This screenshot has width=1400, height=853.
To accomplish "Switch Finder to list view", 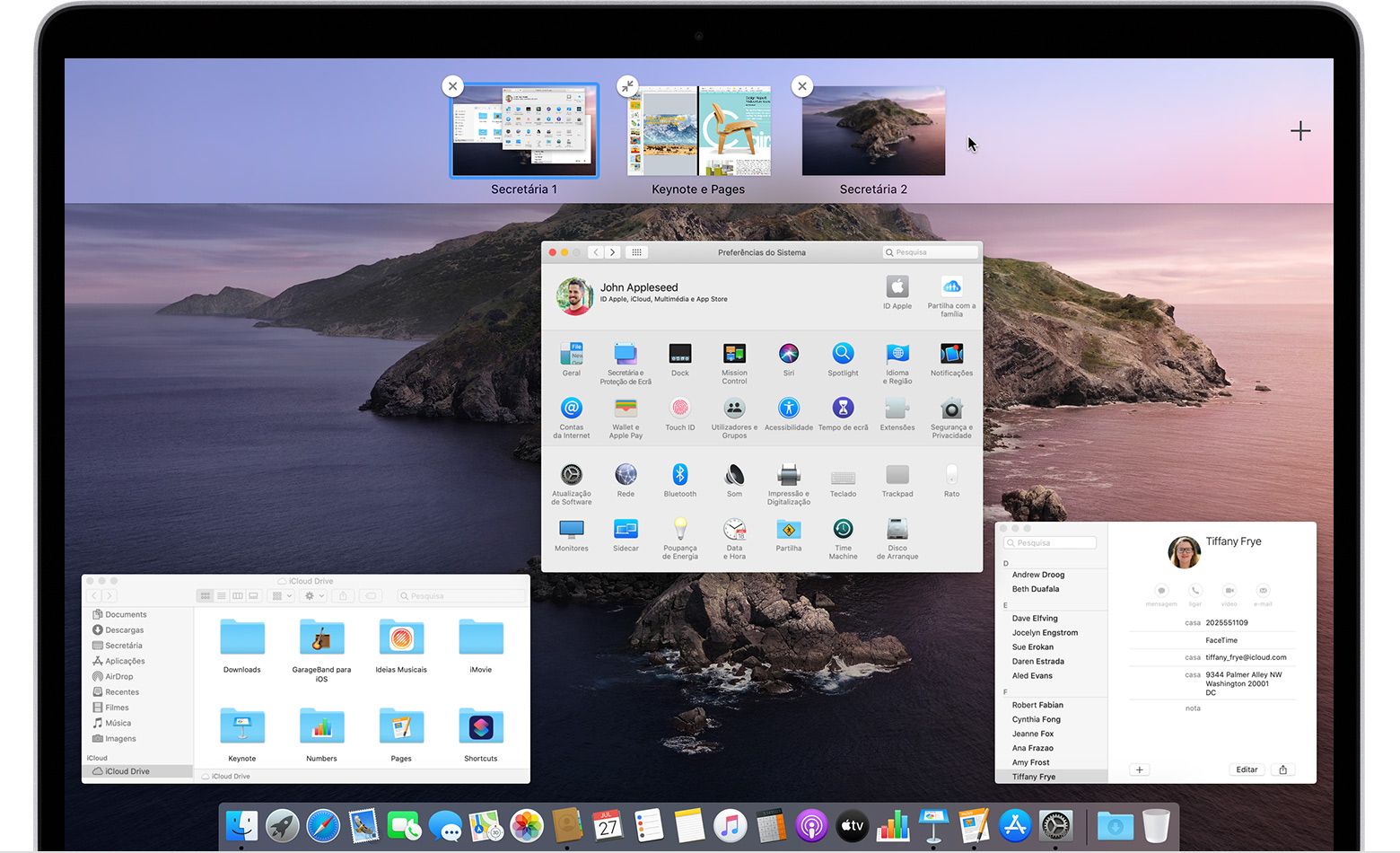I will (222, 595).
